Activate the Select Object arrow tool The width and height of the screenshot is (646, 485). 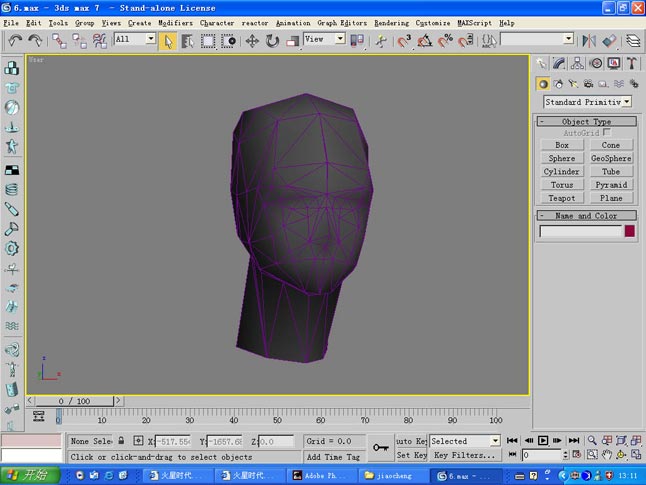click(168, 41)
